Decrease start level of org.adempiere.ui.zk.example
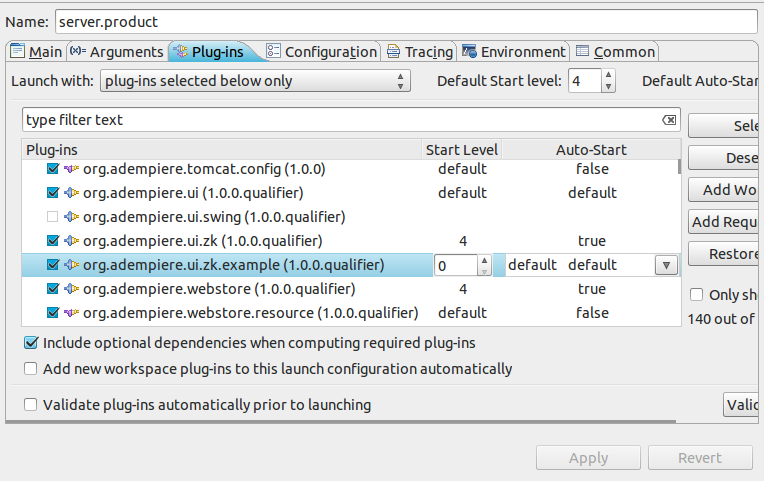Screen dimensions: 764x481 click(x=484, y=271)
